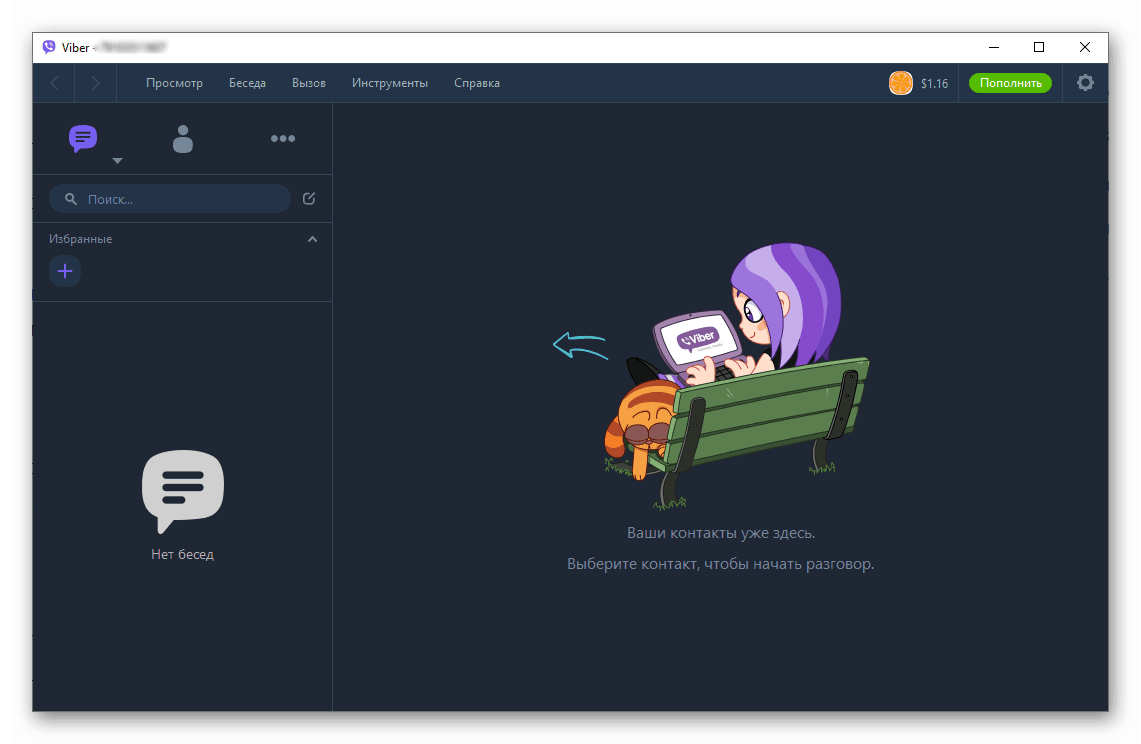The height and width of the screenshot is (744, 1141).
Task: Open the chats panel icon
Action: tap(83, 139)
